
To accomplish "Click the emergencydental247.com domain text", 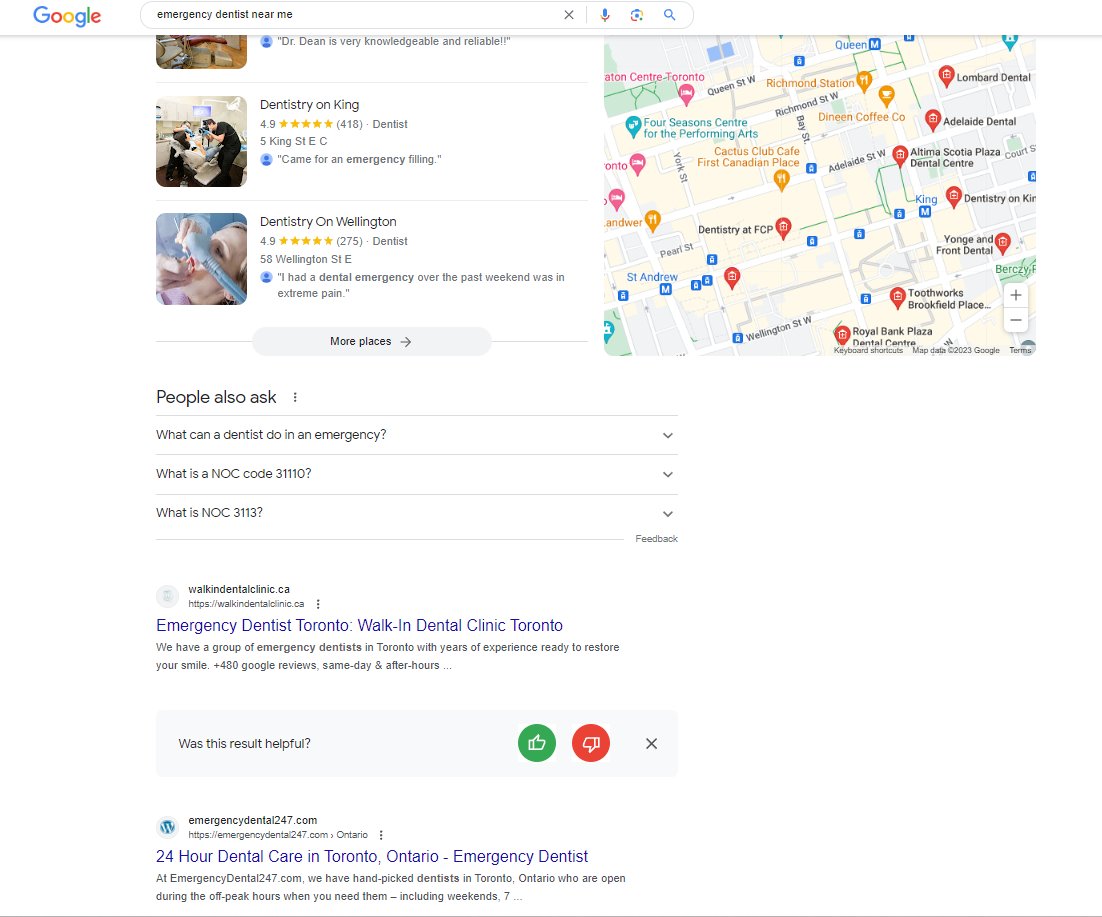I will (252, 820).
